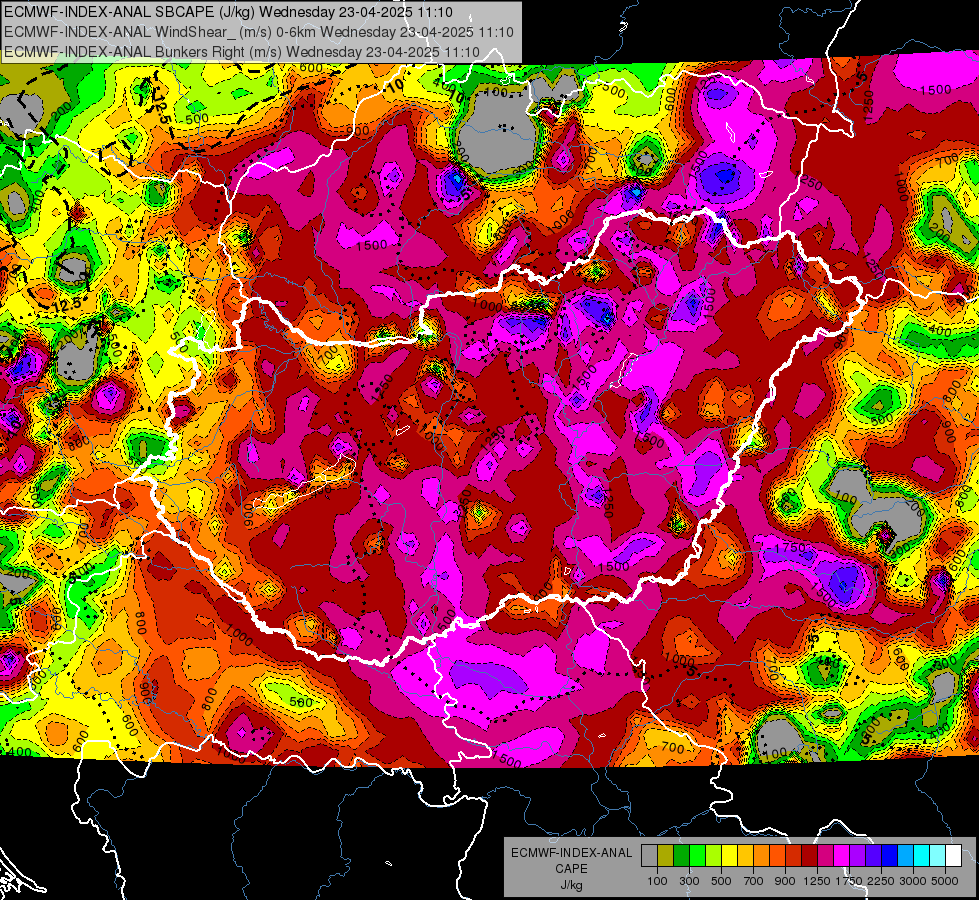Select the white legend swatch
This screenshot has width=979, height=900.
953,856
